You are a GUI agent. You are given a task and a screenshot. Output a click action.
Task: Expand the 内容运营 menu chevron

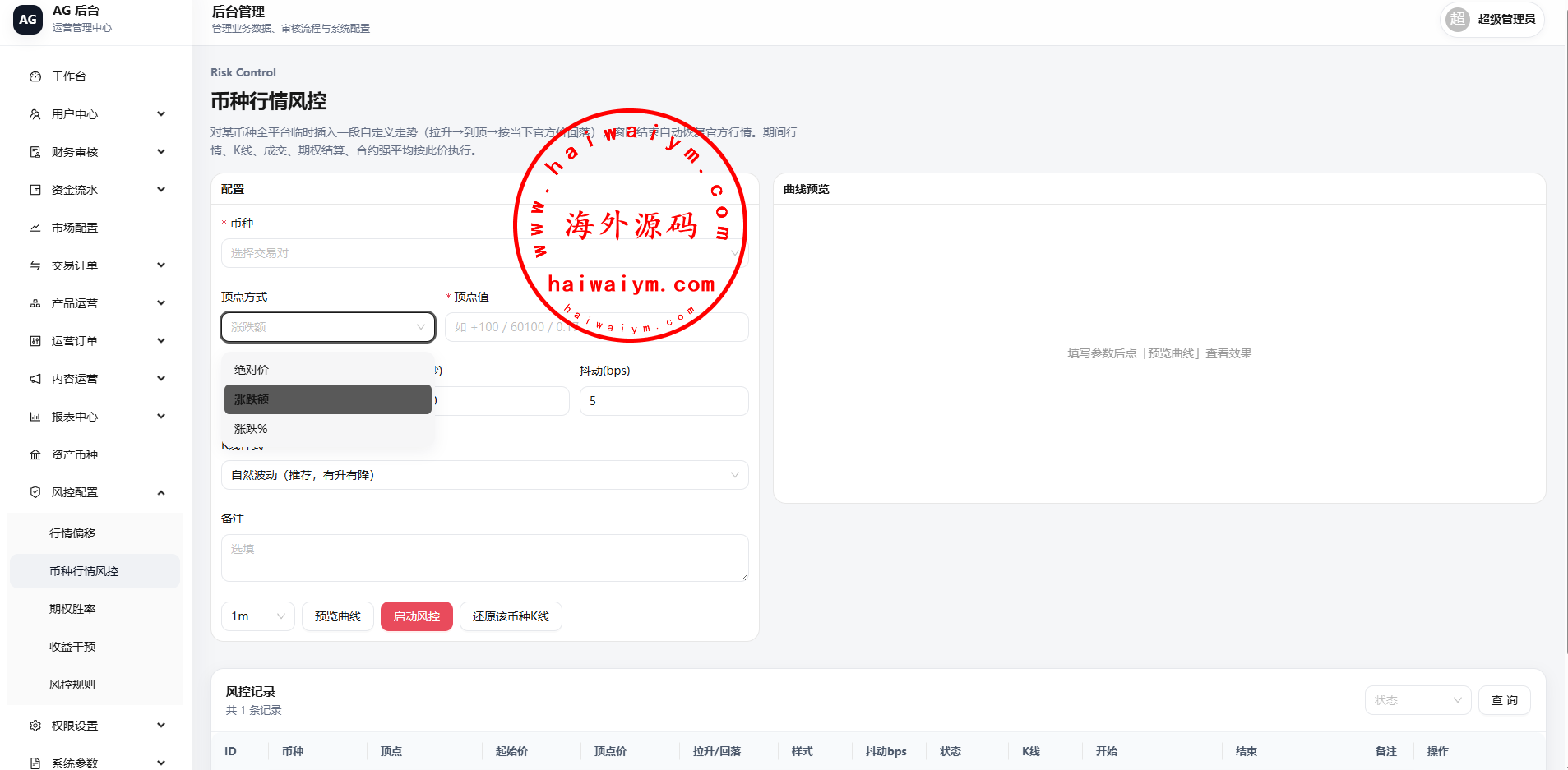pos(161,379)
